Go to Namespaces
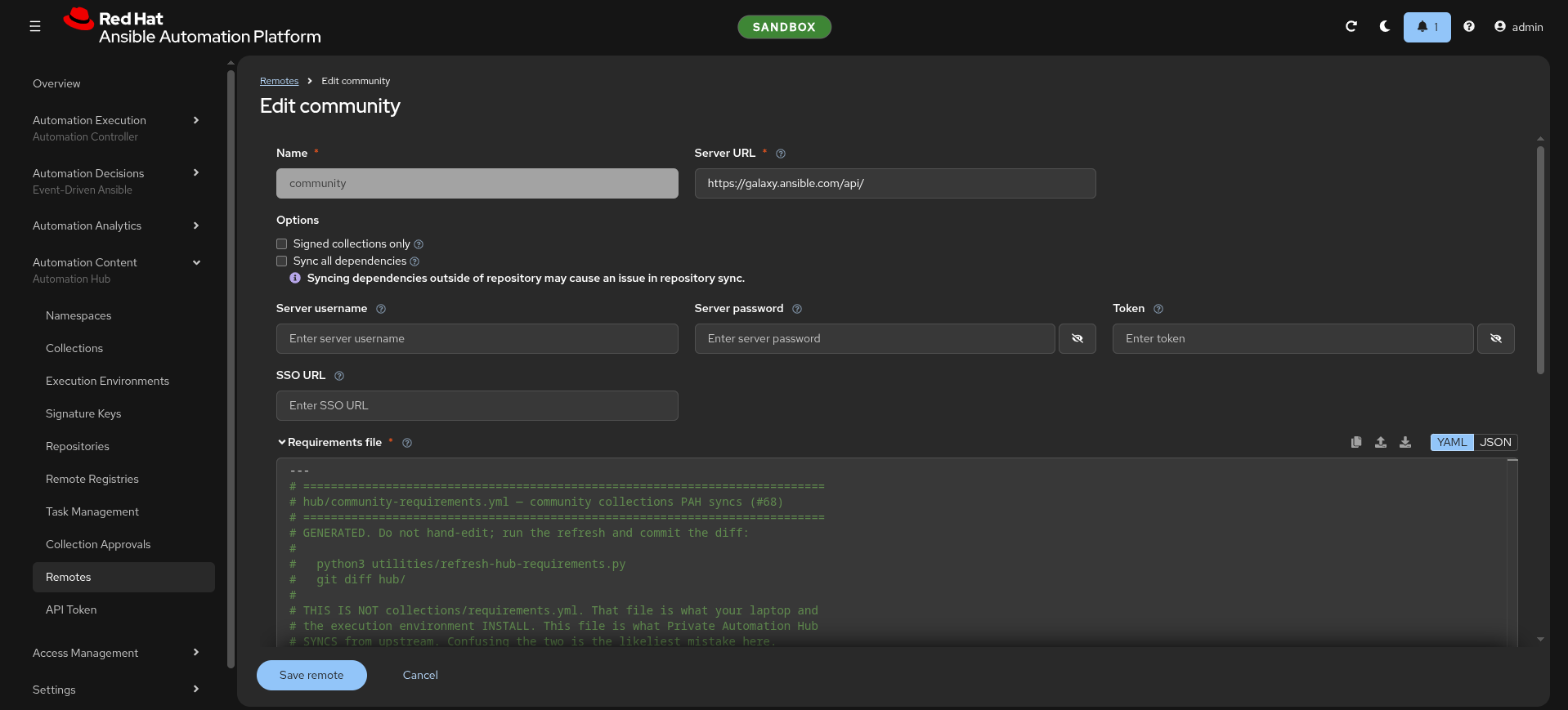 (78, 315)
